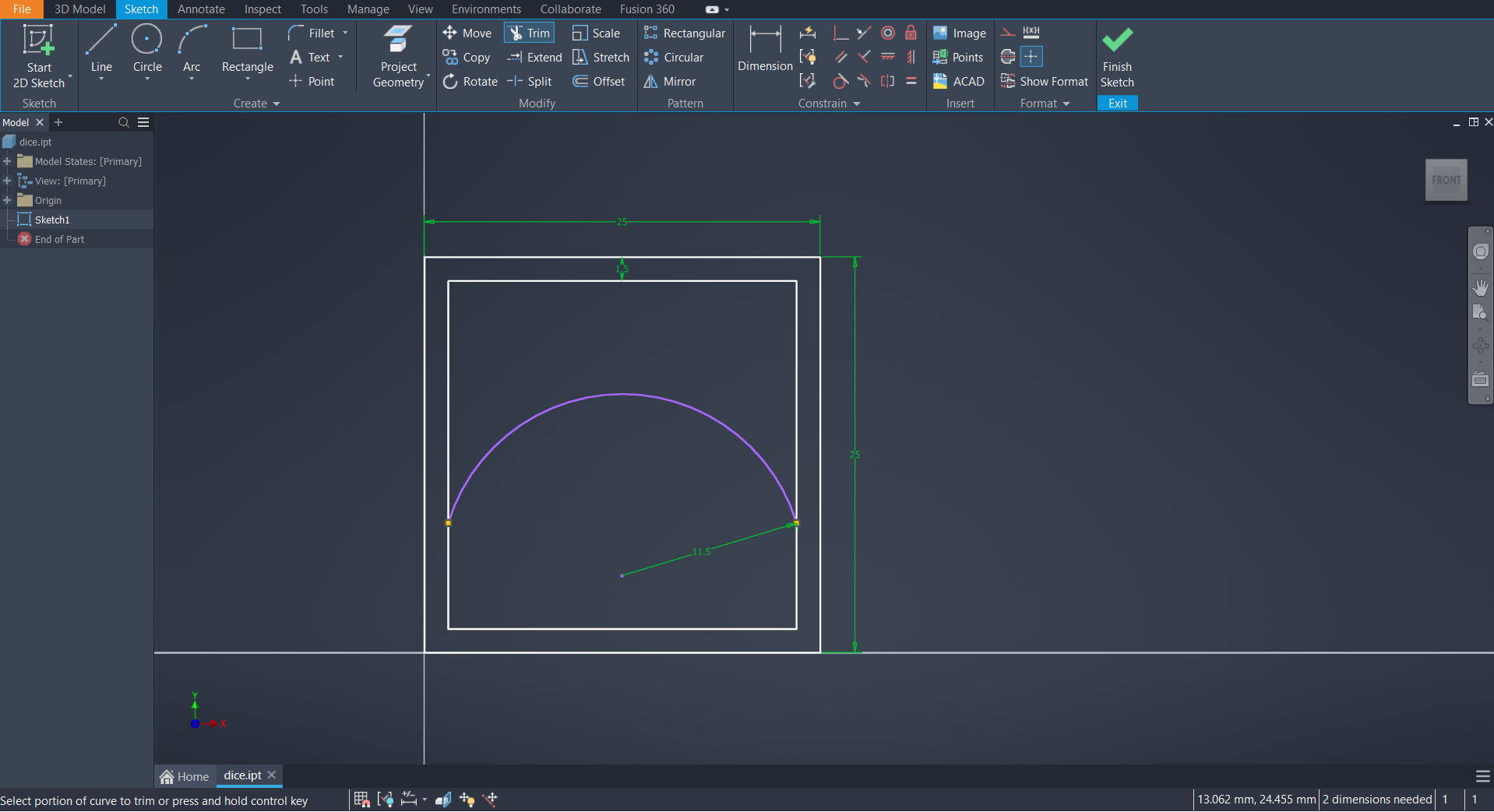Expand the Constrain panel dropdown
Screen dimensions: 1494x812
point(857,104)
